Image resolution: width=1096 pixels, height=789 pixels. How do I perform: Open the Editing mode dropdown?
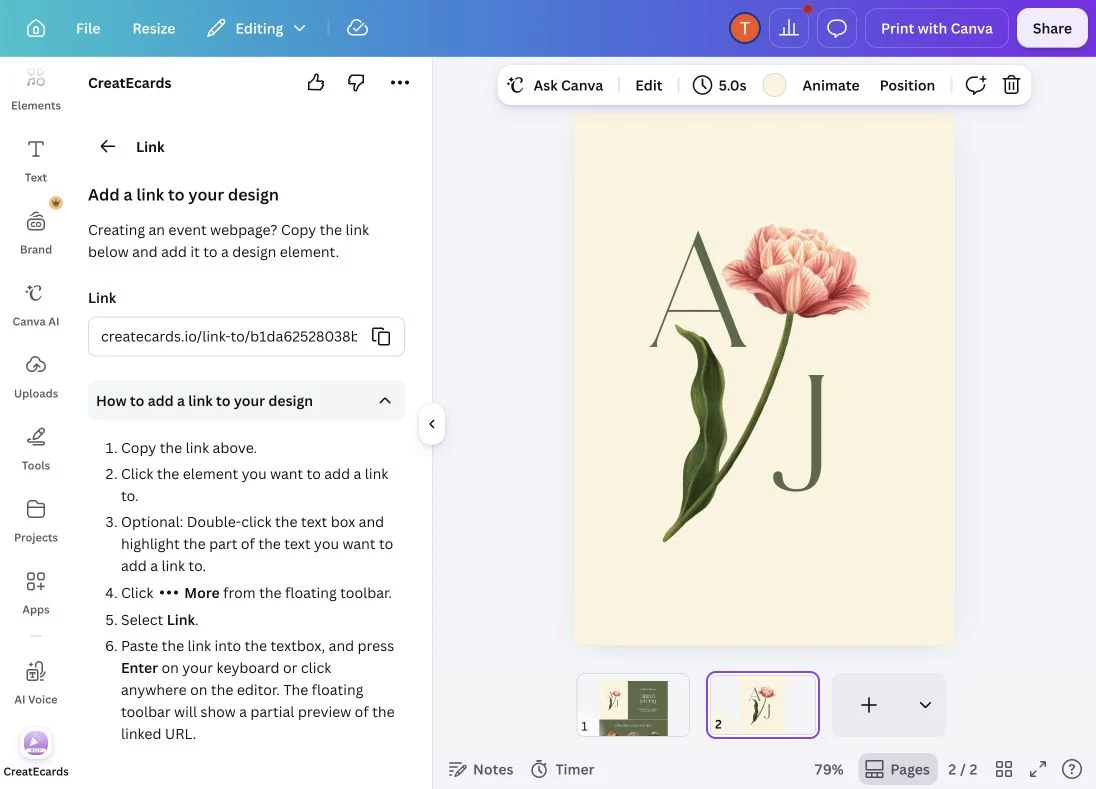(257, 29)
